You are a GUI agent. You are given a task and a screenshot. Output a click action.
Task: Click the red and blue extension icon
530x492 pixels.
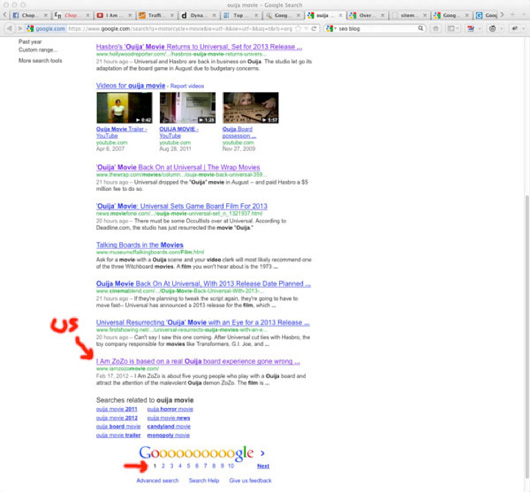click(471, 29)
